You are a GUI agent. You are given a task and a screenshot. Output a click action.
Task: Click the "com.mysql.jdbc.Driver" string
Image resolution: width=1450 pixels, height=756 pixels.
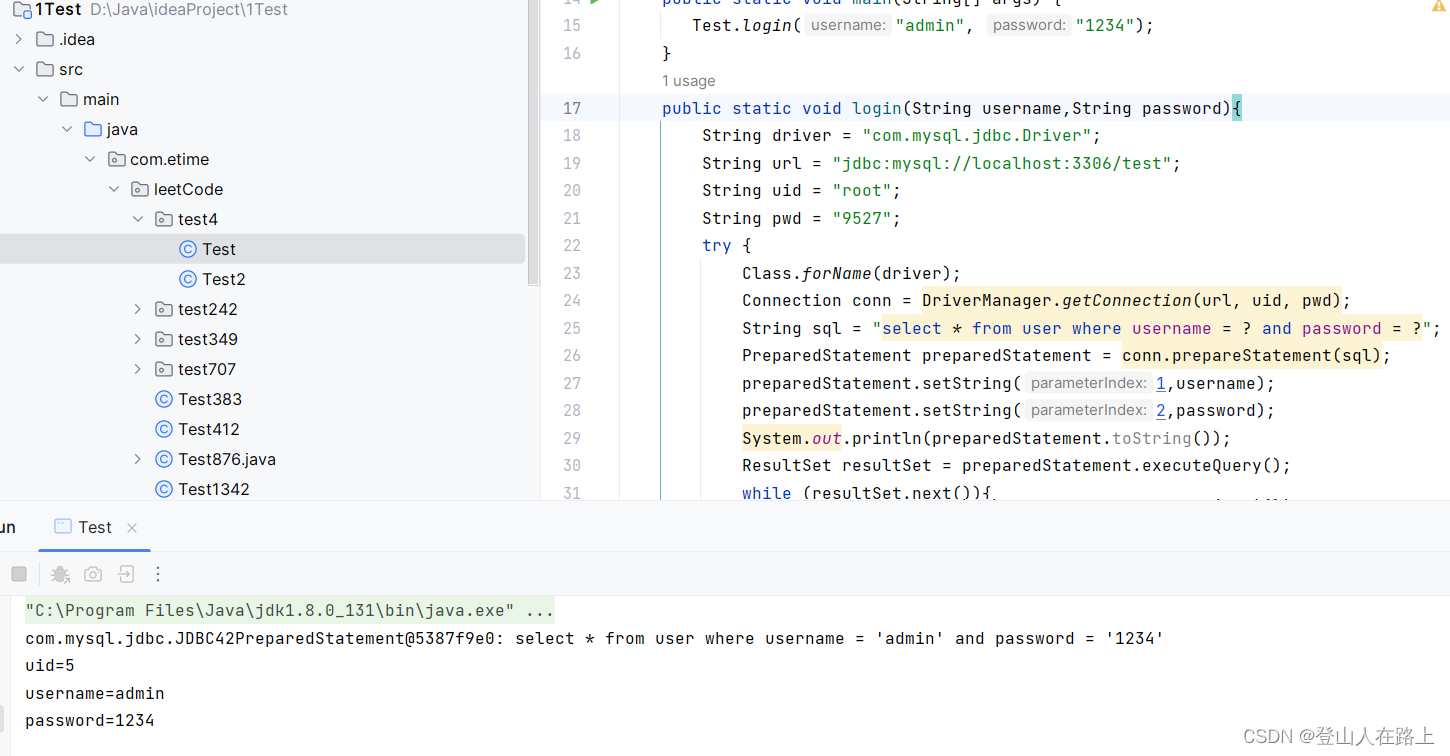pyautogui.click(x=977, y=135)
